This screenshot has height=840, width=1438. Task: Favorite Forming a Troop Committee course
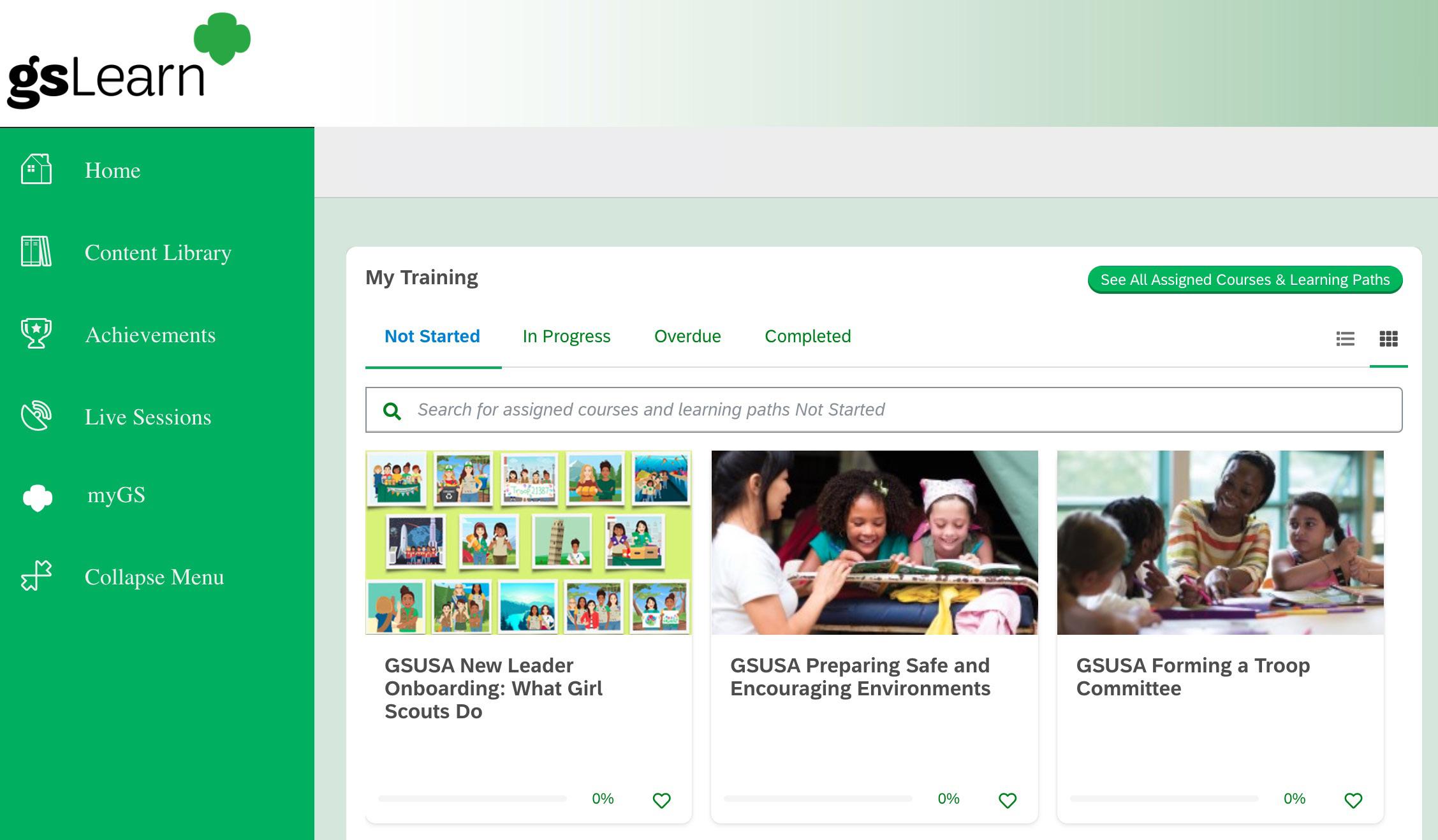click(x=1353, y=800)
